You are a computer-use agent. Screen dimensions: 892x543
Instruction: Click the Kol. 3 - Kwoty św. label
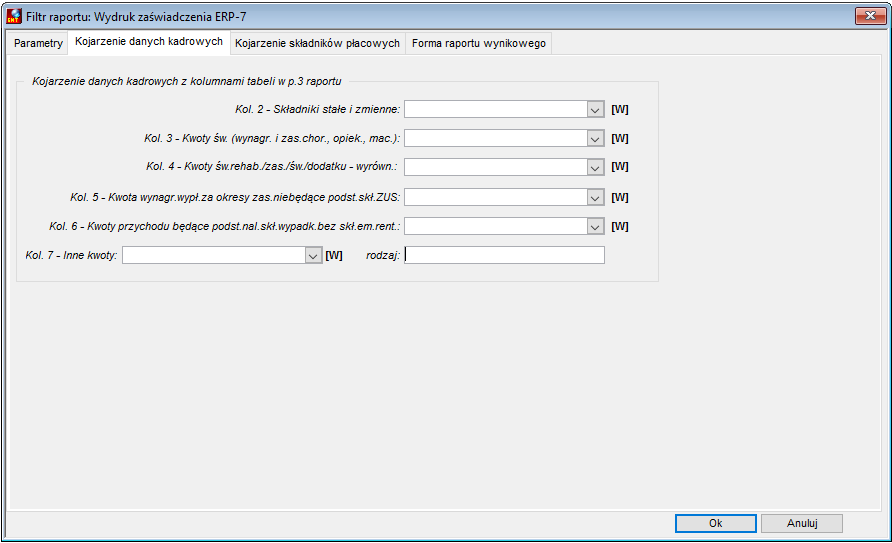(272, 138)
